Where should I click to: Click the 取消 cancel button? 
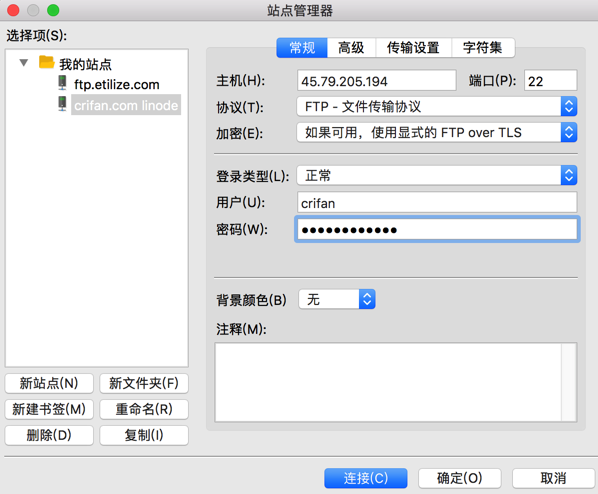553,478
